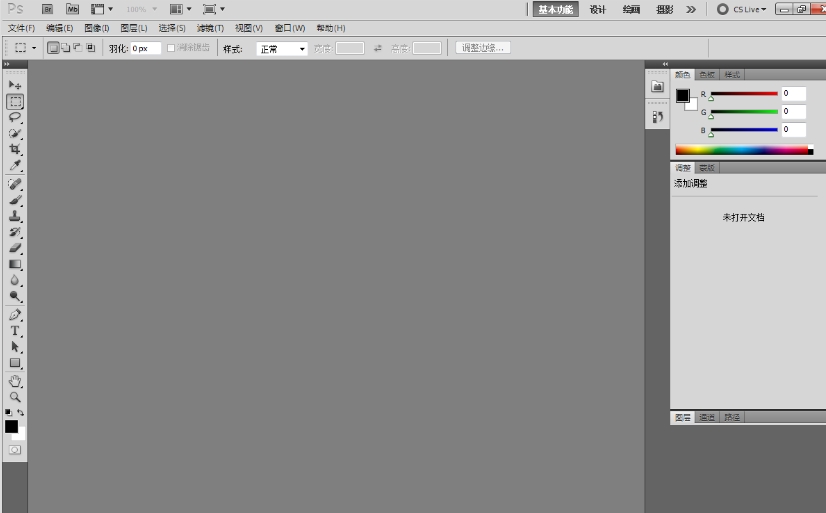Select the Pen tool
Image resolution: width=826 pixels, height=513 pixels.
pyautogui.click(x=15, y=315)
